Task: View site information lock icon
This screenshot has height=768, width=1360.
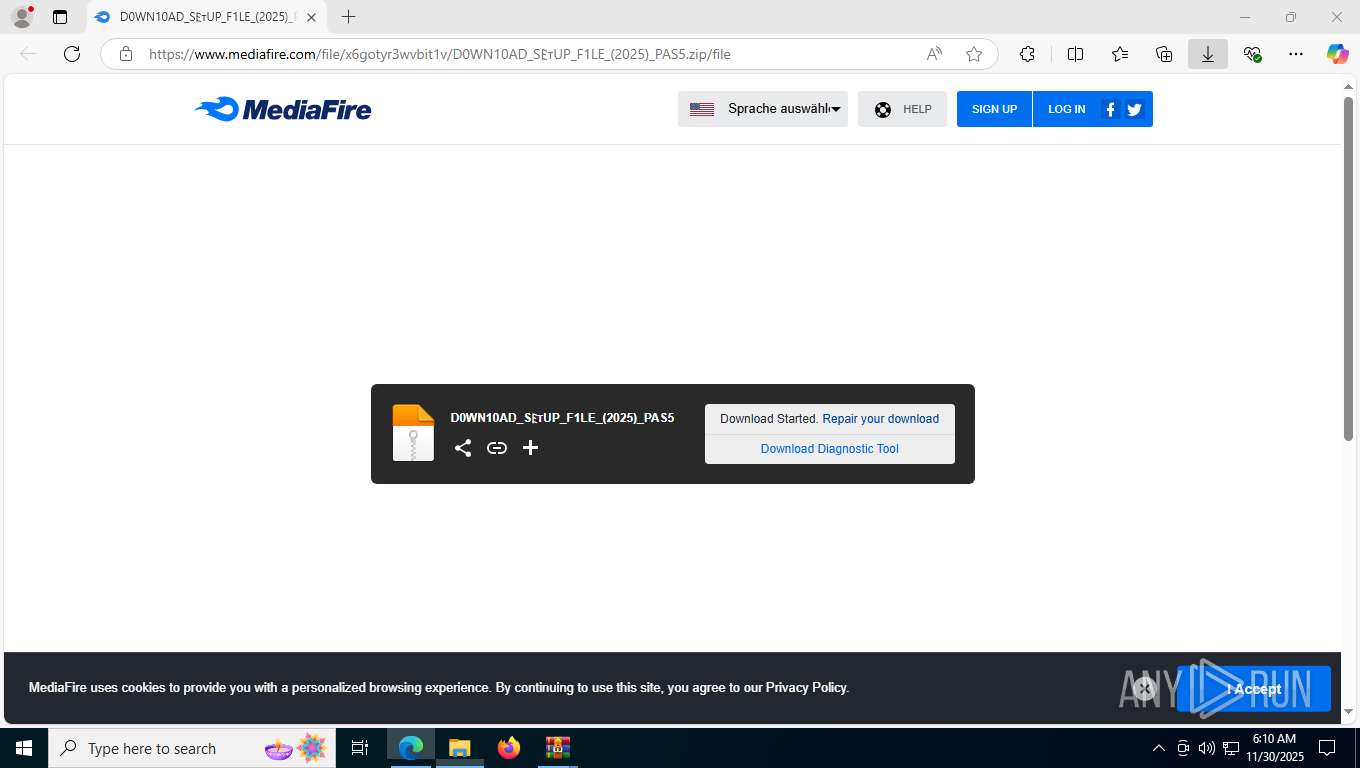Action: click(x=126, y=54)
